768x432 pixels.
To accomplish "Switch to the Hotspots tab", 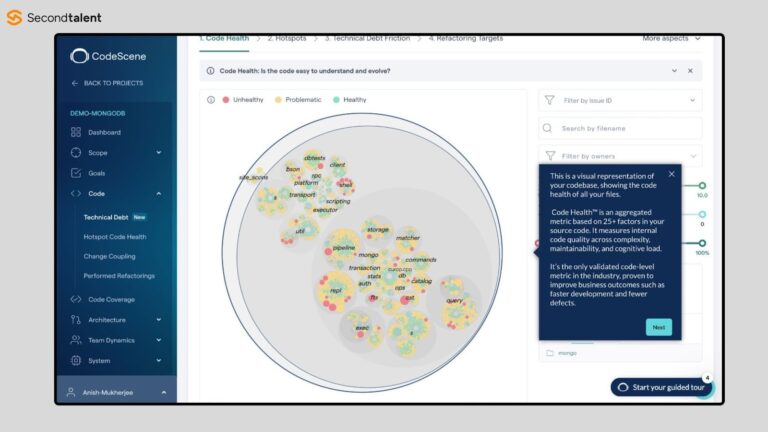I will 287,38.
